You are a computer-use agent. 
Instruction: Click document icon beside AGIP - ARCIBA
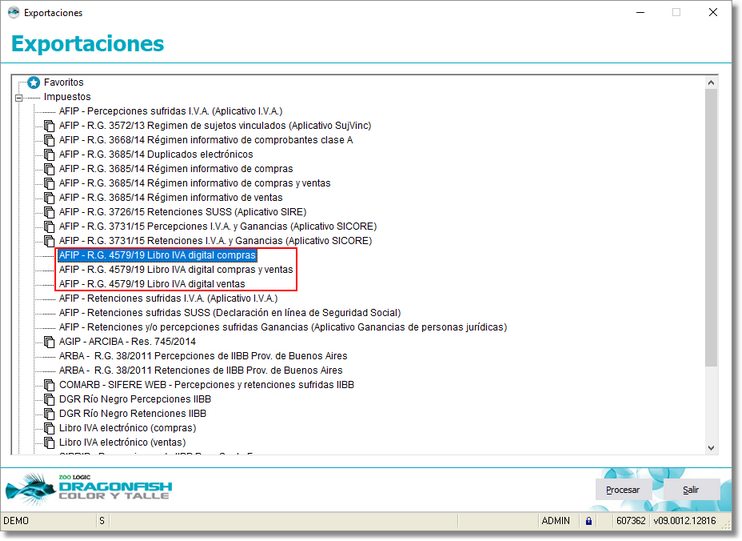(49, 342)
